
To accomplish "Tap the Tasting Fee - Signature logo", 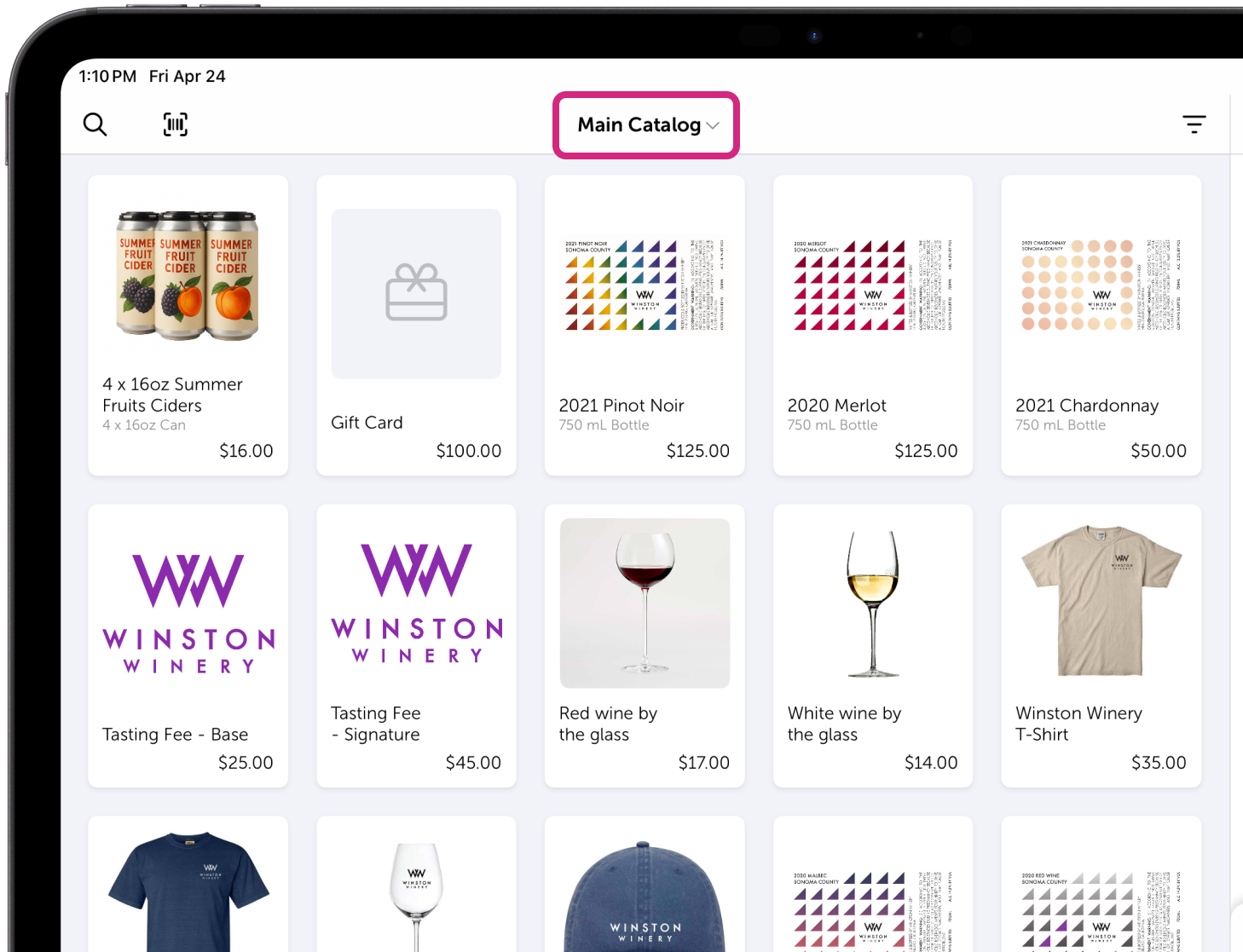I will click(x=417, y=603).
